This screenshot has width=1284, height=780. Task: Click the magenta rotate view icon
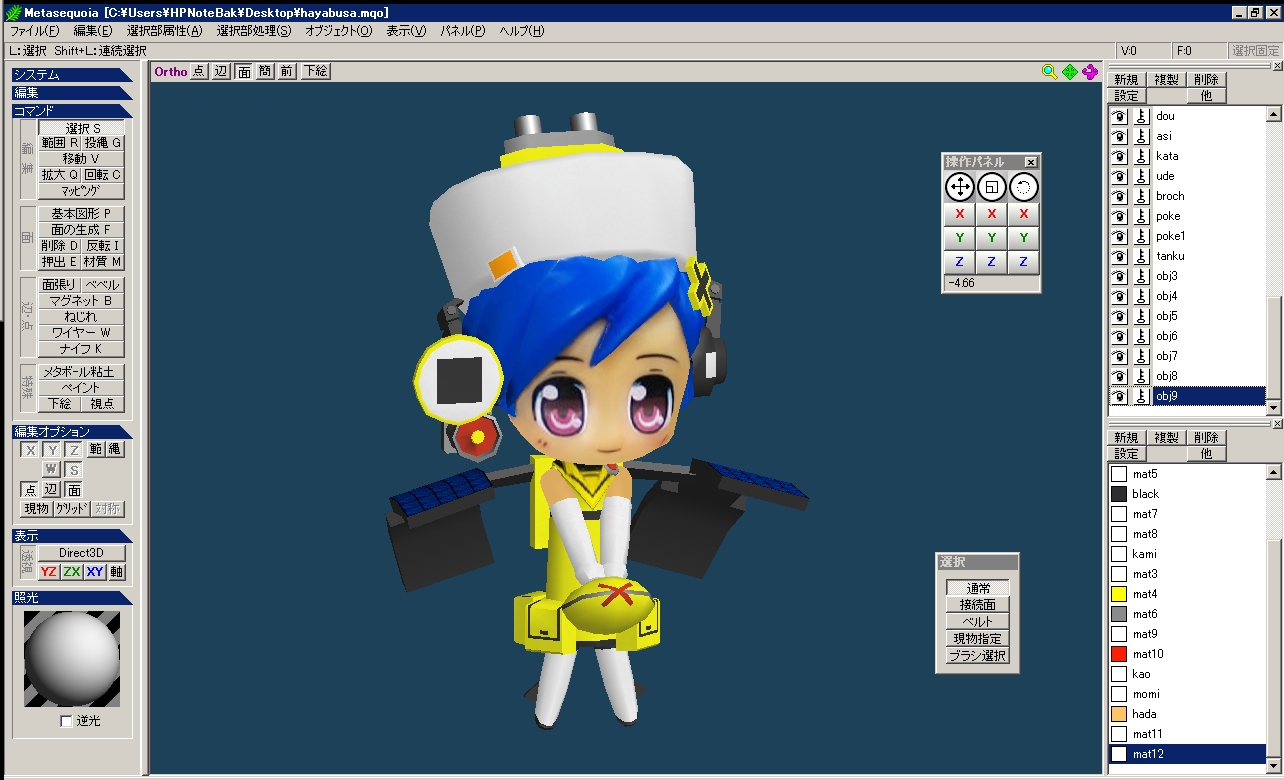(1090, 72)
